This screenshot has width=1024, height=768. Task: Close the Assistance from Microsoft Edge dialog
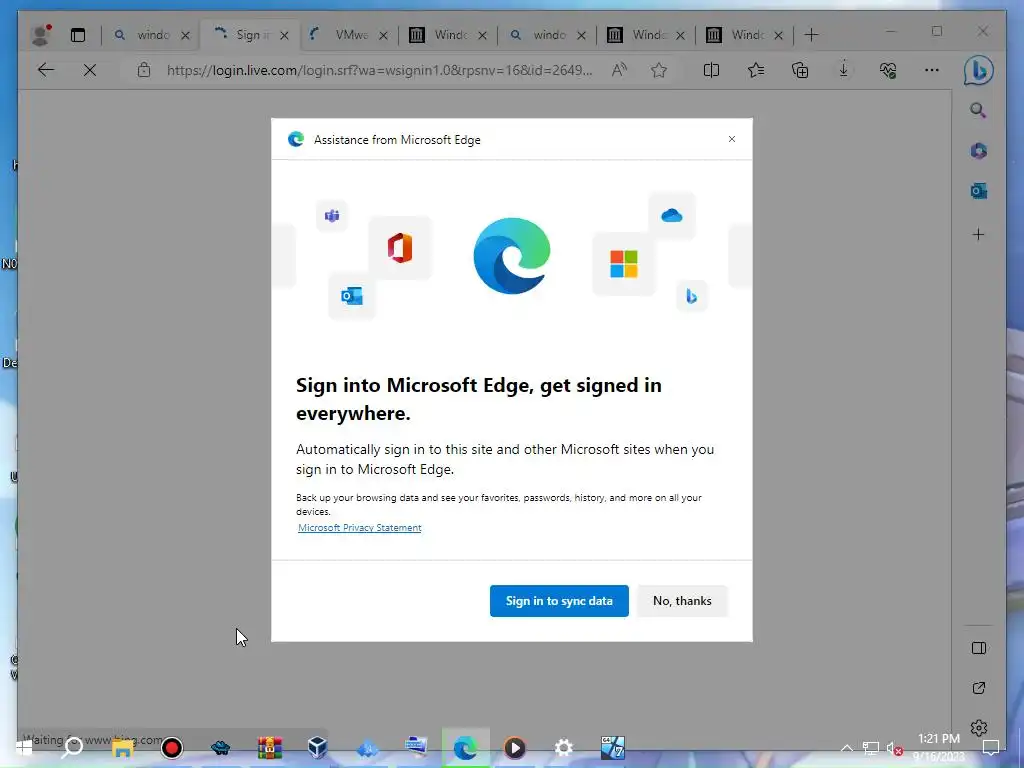pos(732,139)
